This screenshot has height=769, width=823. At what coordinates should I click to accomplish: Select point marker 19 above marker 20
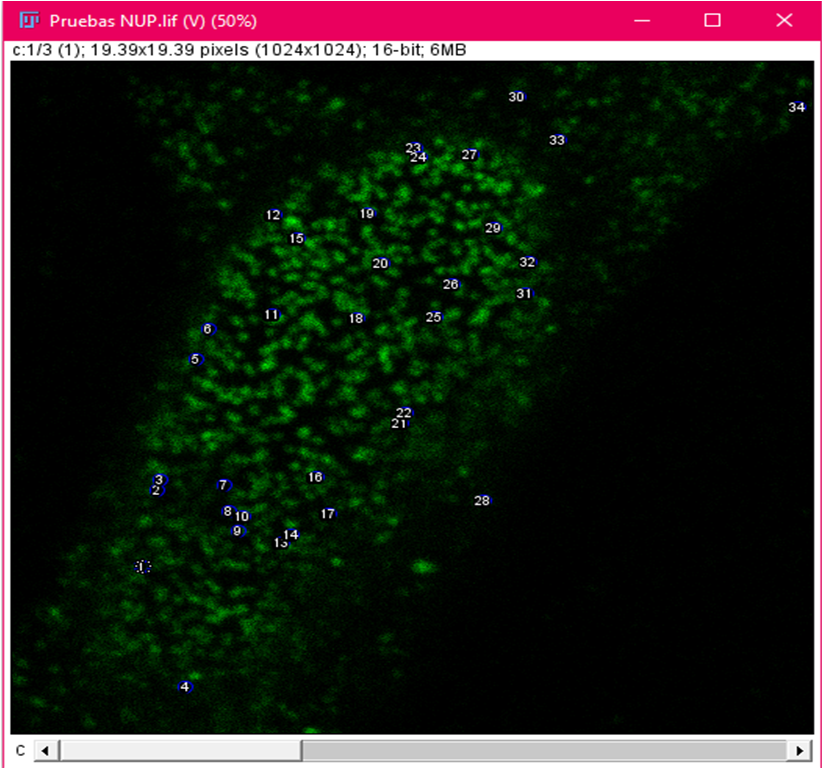pyautogui.click(x=366, y=213)
